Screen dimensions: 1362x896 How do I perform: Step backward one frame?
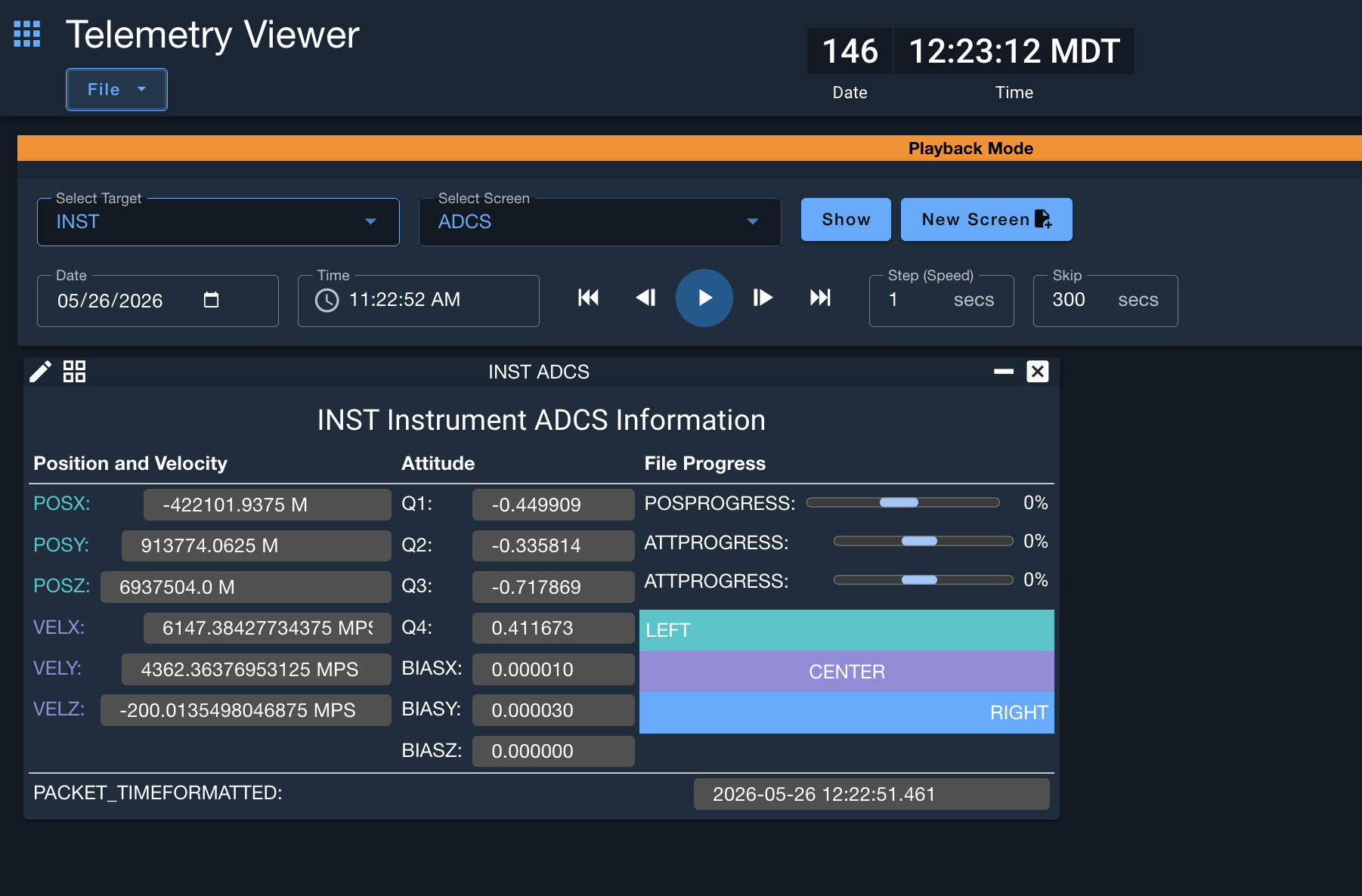point(645,298)
